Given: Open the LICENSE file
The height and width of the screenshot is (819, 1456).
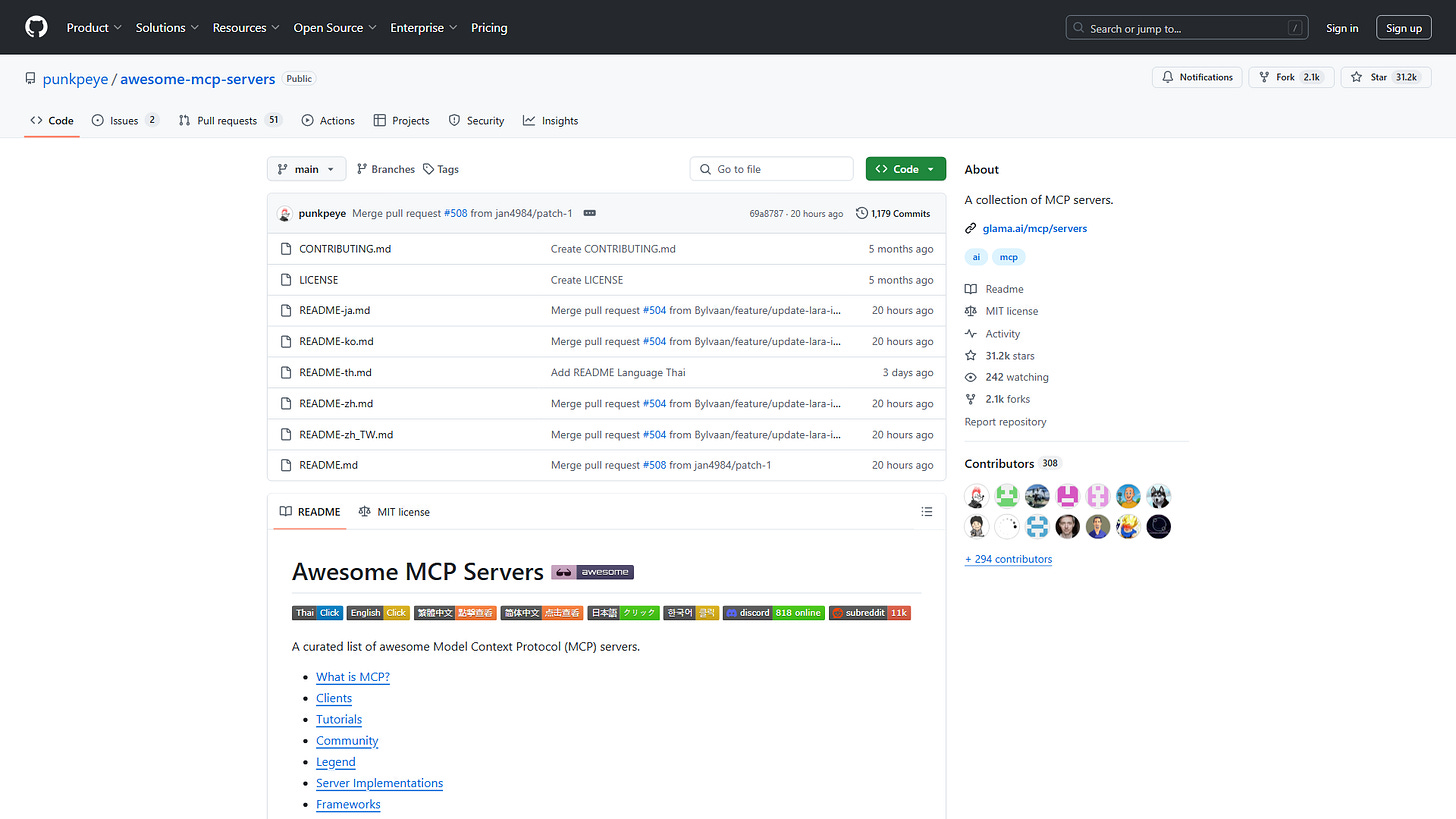Looking at the screenshot, I should pos(319,280).
